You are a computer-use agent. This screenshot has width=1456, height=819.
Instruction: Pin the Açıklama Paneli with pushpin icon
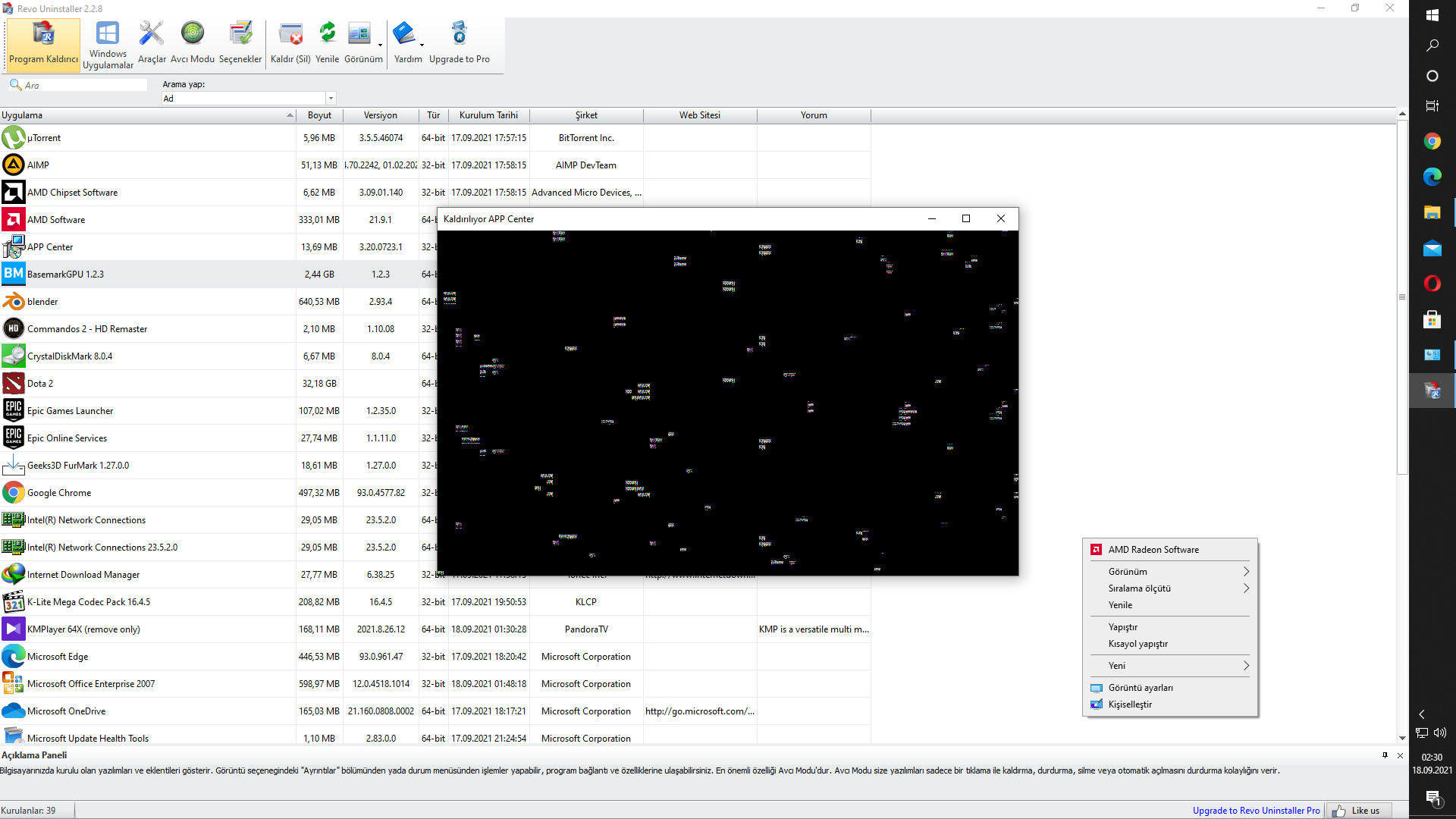point(1385,755)
